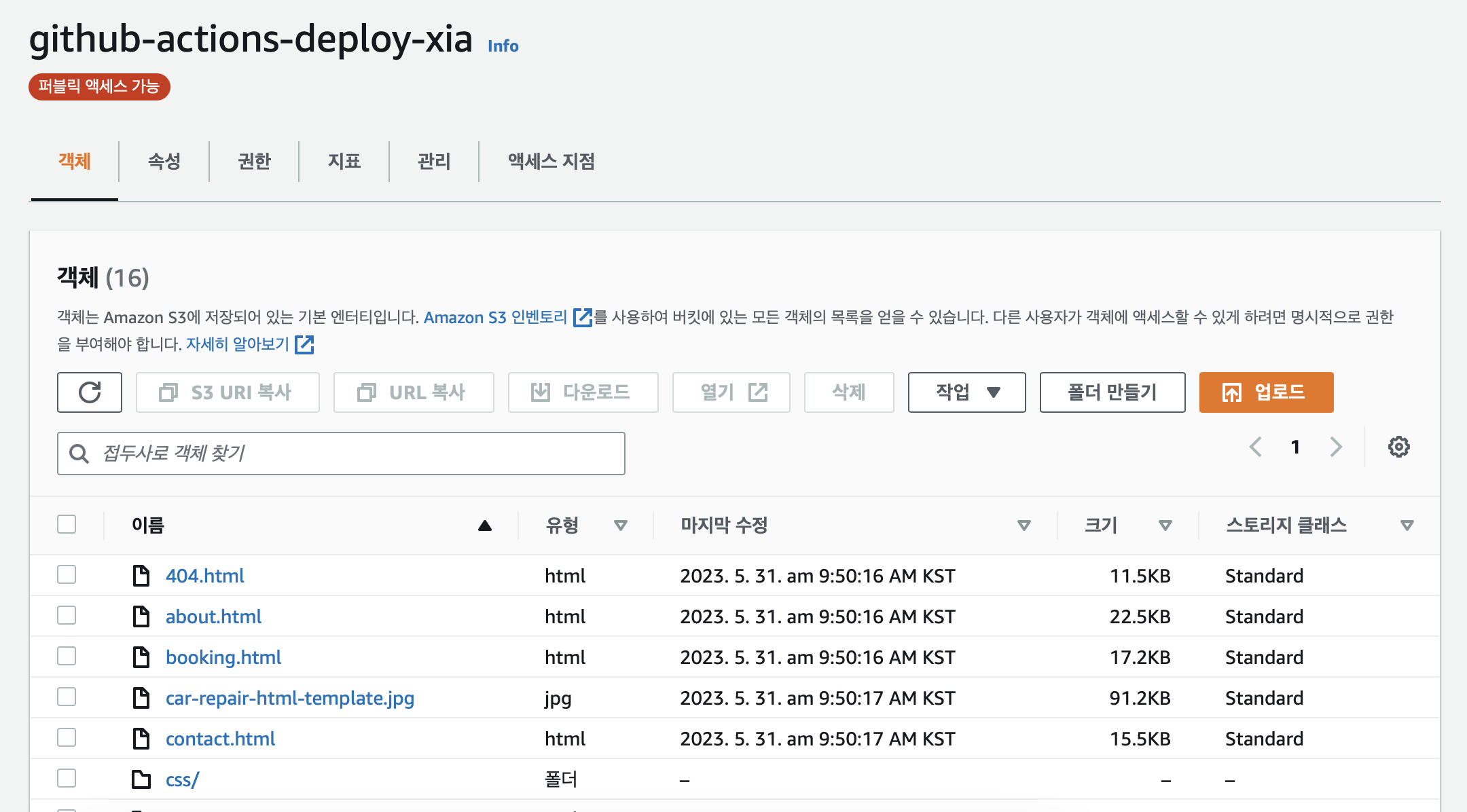This screenshot has height=812, width=1467.
Task: Sort by last modified column arrow
Action: coord(1024,525)
